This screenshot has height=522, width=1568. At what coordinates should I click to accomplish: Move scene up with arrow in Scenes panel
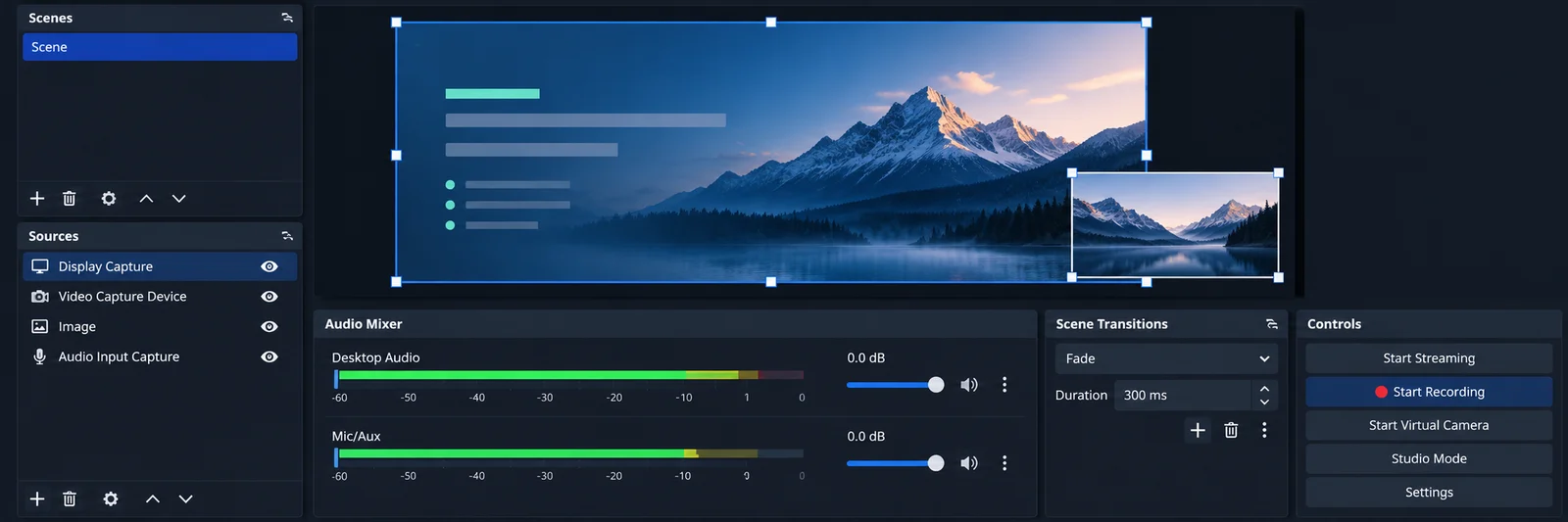pyautogui.click(x=146, y=199)
